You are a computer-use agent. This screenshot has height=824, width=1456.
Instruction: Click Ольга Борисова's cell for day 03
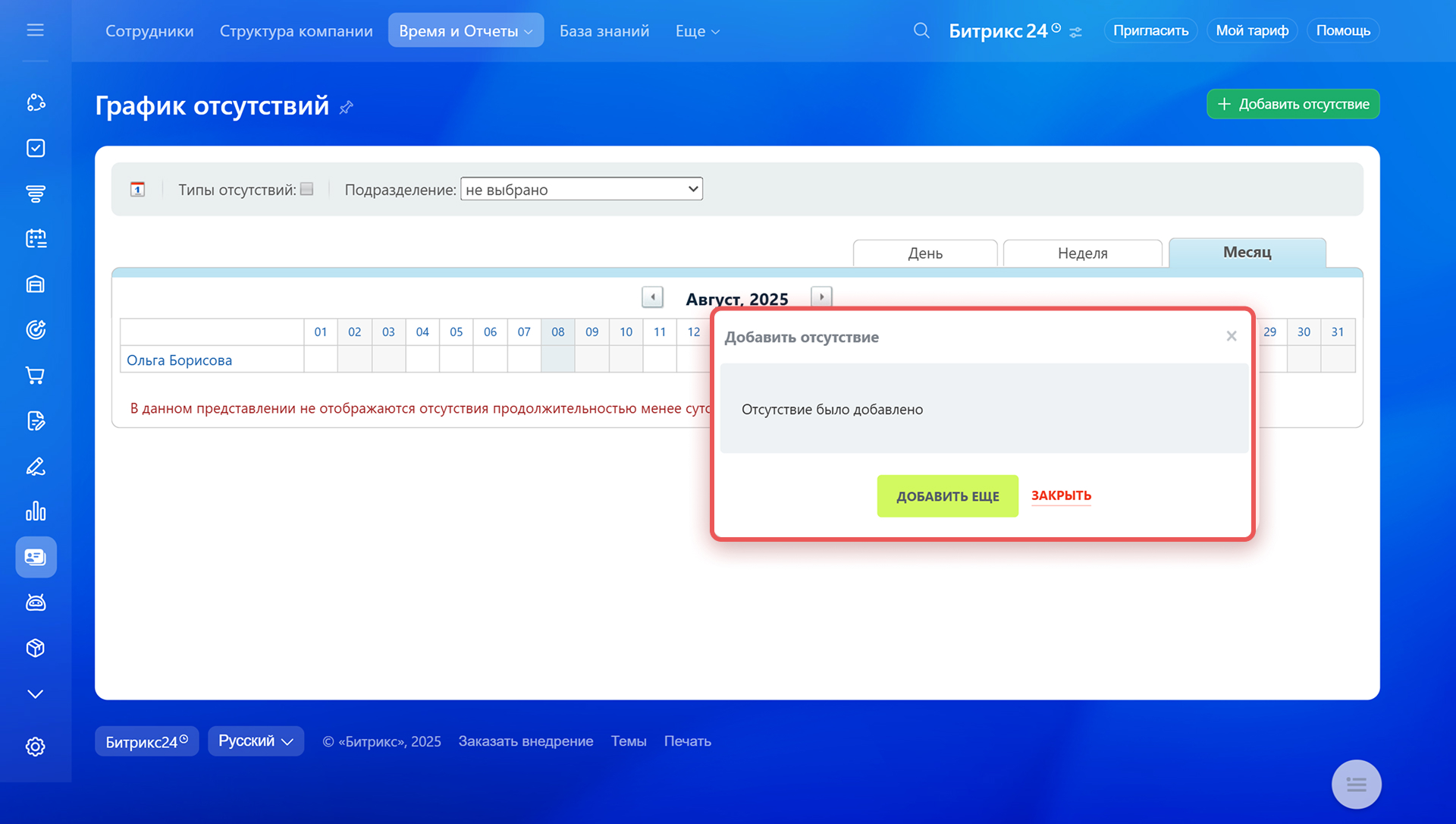[x=388, y=359]
